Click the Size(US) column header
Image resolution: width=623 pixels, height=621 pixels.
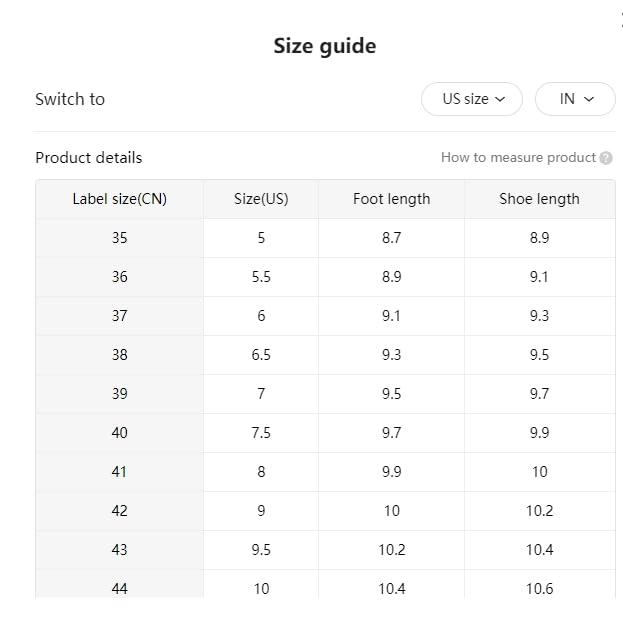(261, 199)
